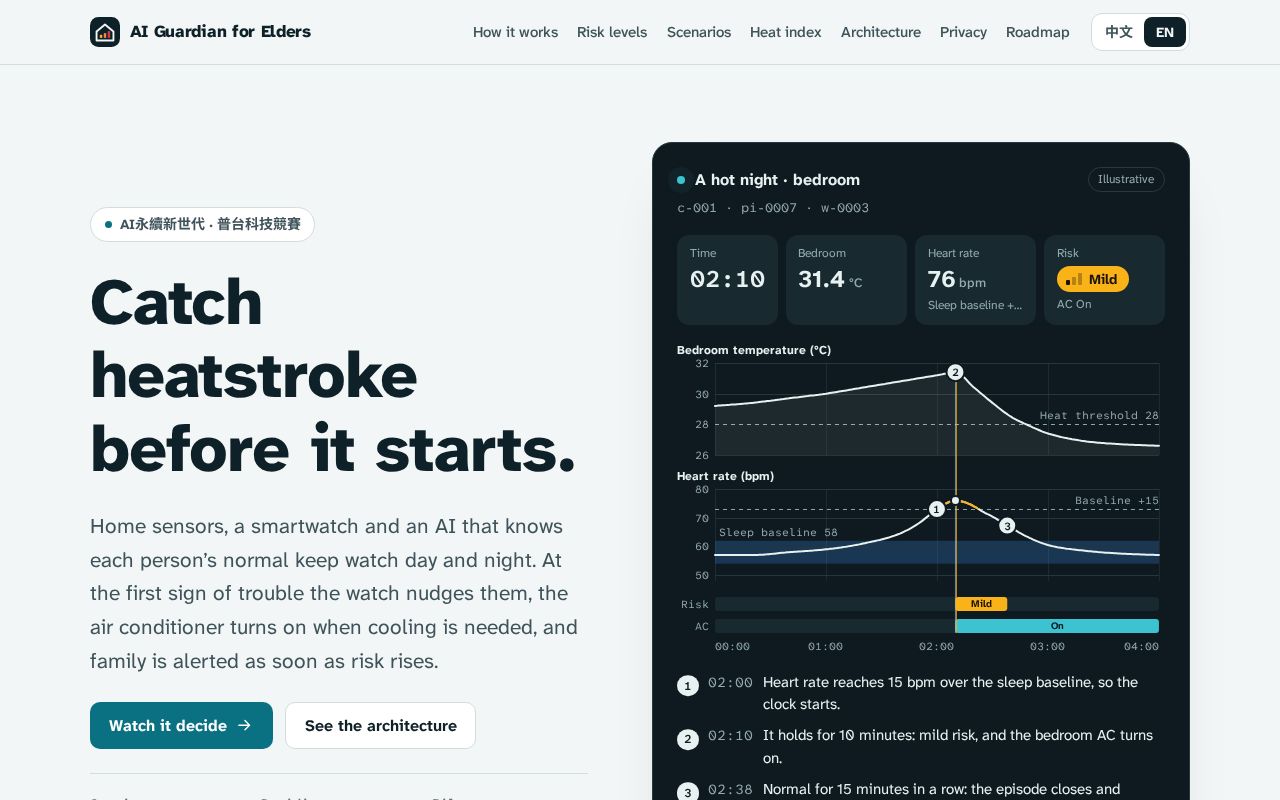Click the 03:00 time axis label

(x=1047, y=647)
